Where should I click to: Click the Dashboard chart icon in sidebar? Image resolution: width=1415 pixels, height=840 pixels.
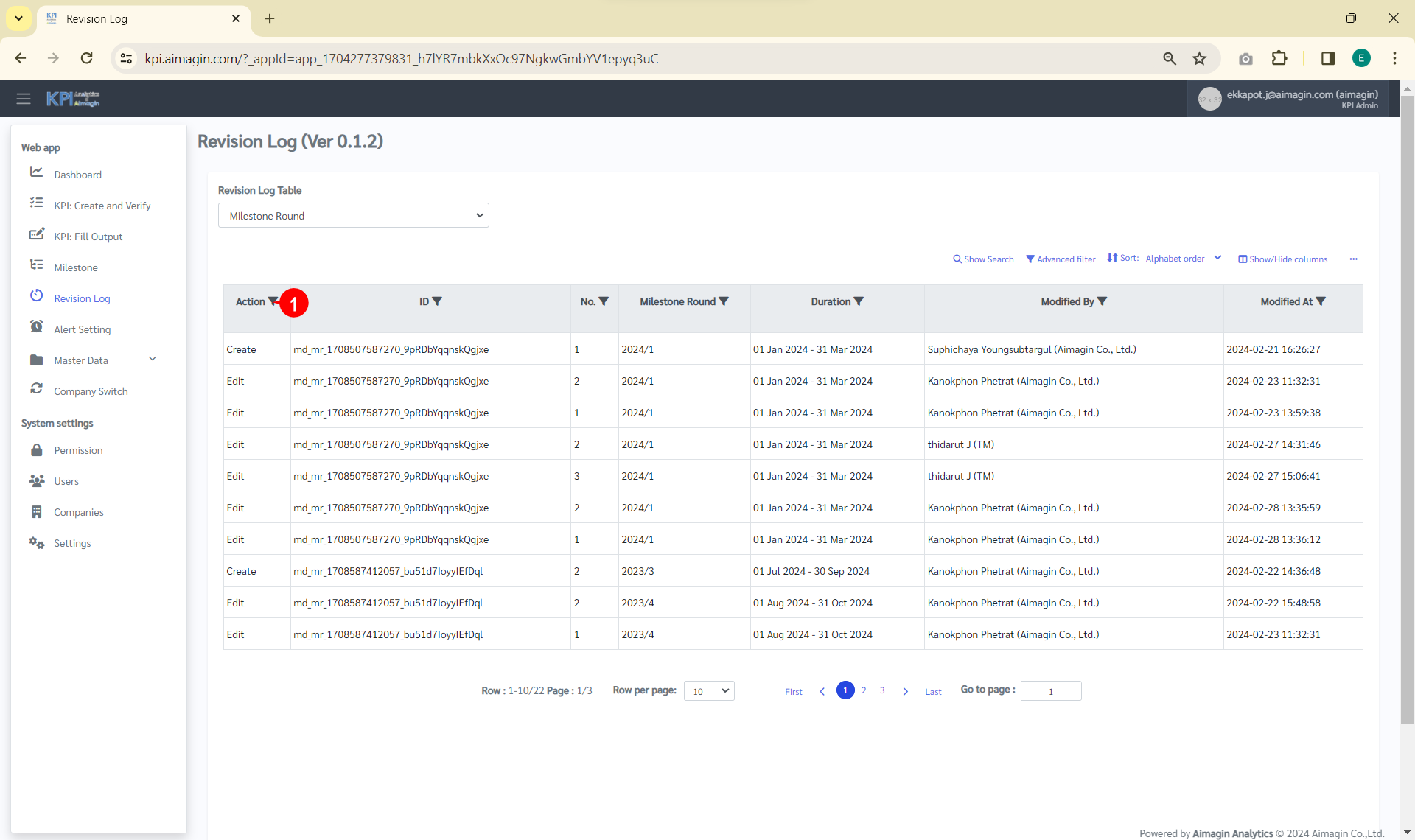36,172
